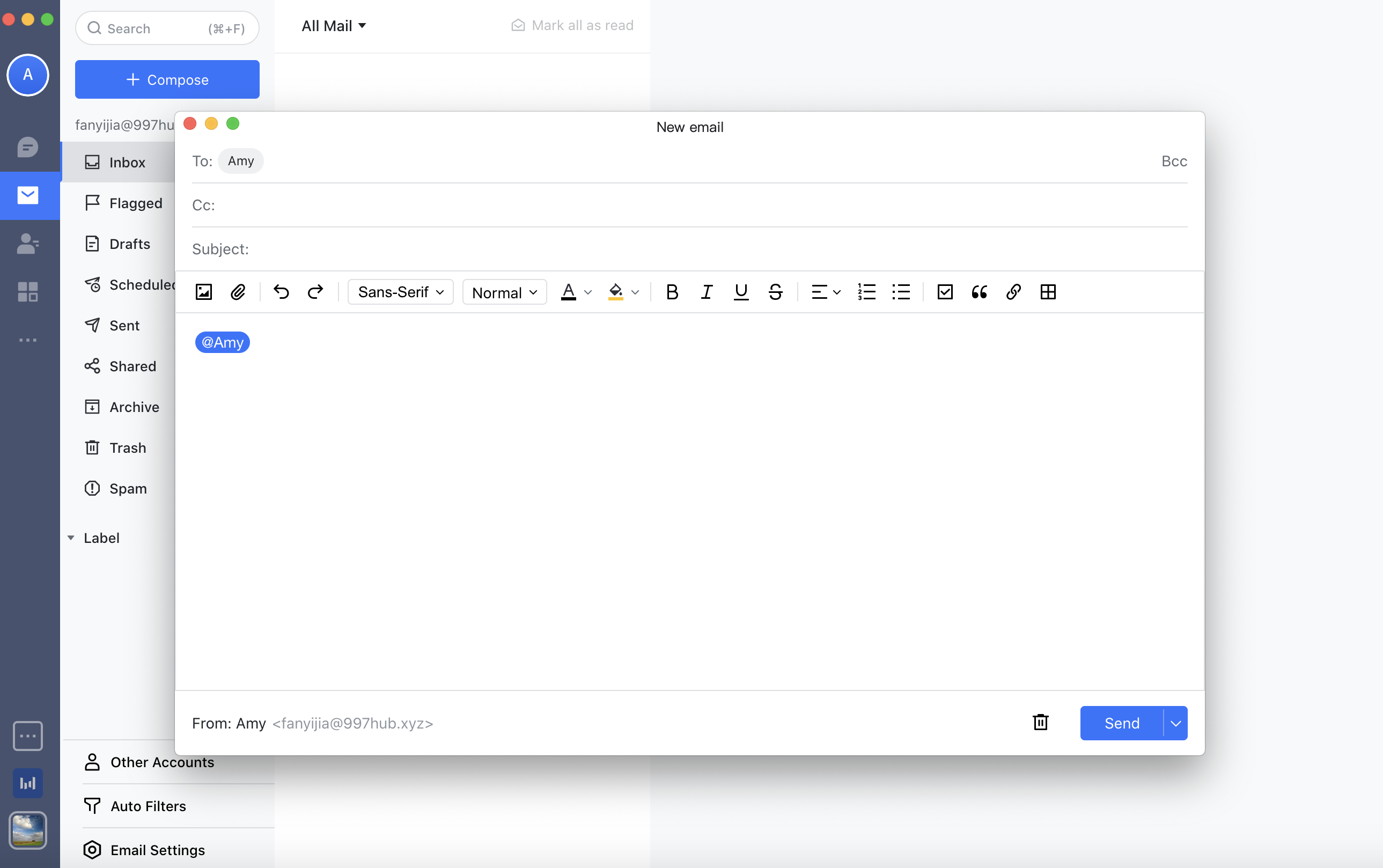Toggle italic formatting
1383x868 pixels.
tap(706, 292)
